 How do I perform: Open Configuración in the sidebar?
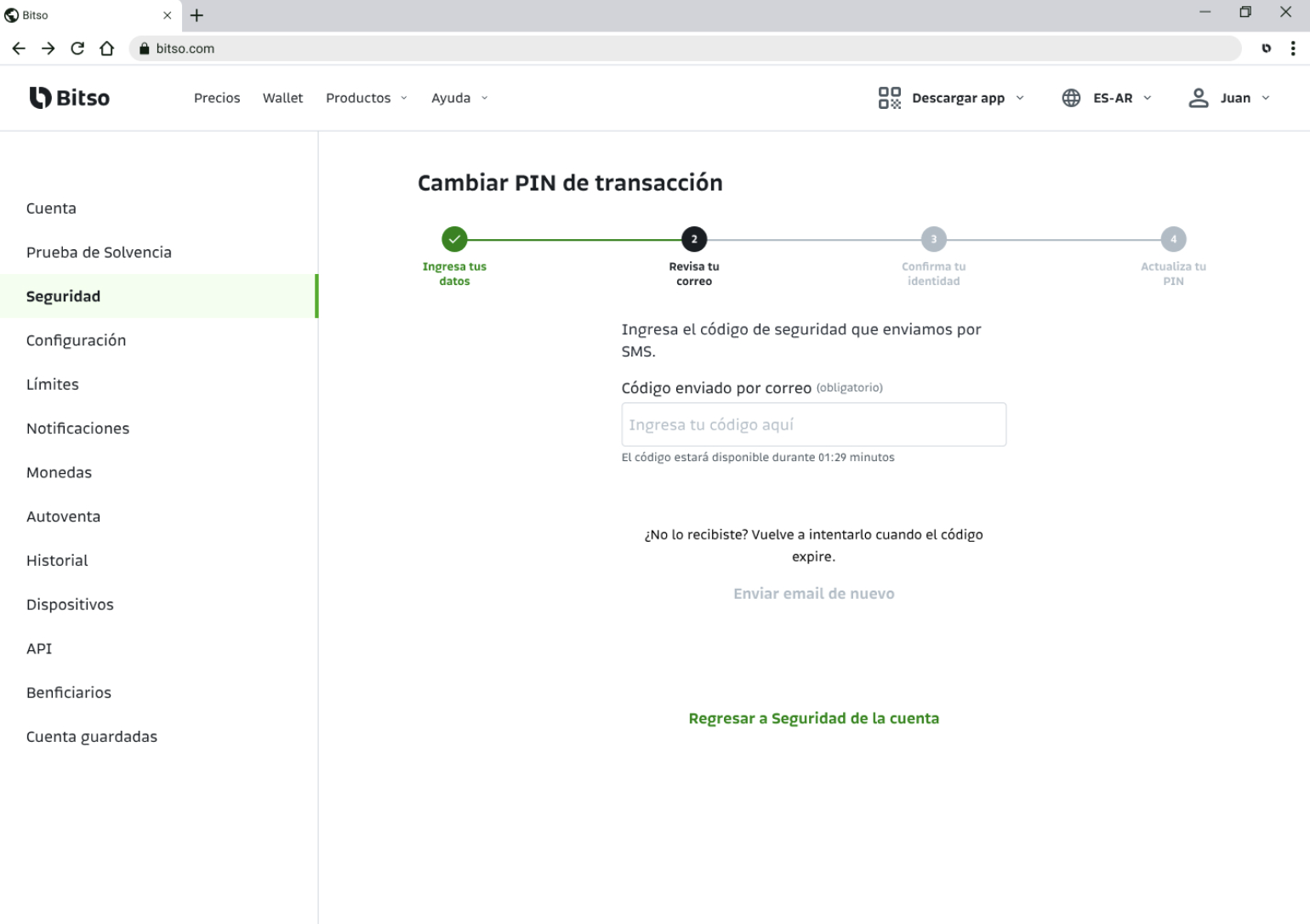click(159, 340)
